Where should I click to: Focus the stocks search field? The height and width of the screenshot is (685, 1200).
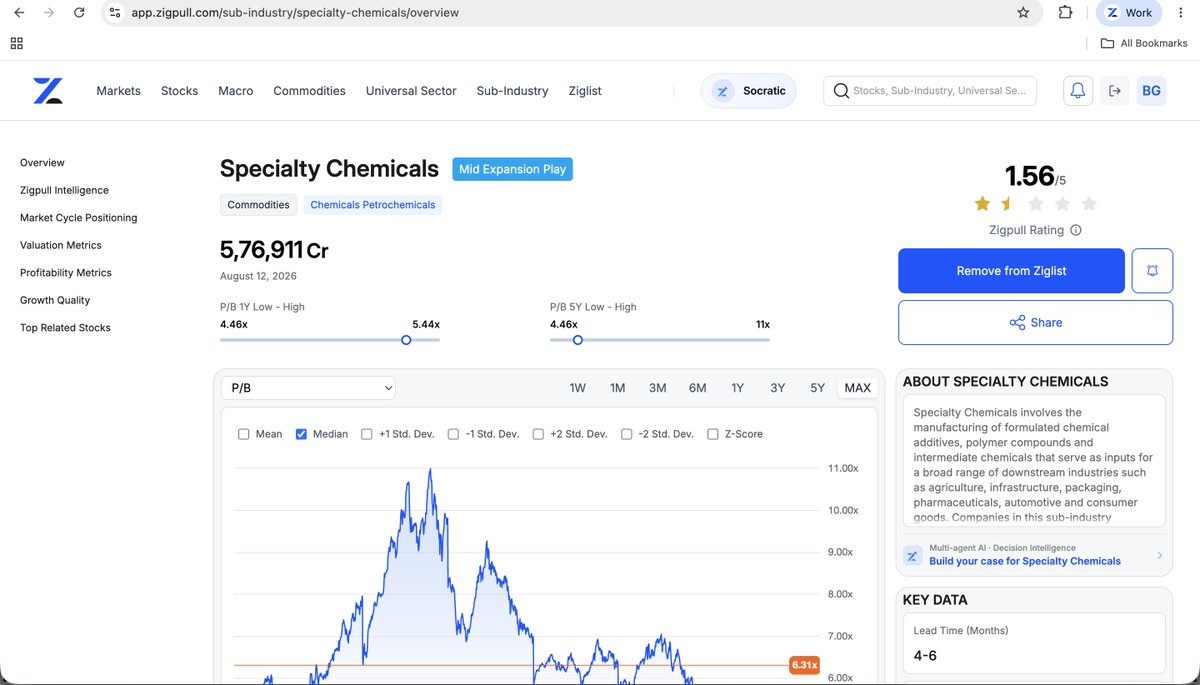[x=930, y=91]
